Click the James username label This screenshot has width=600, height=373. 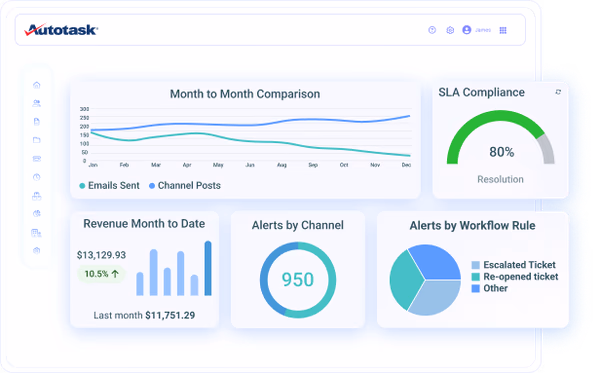tap(483, 30)
